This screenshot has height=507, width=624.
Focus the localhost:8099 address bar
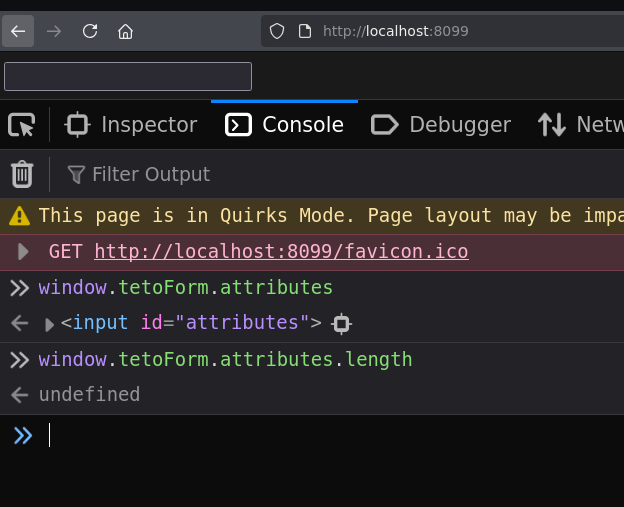click(443, 31)
